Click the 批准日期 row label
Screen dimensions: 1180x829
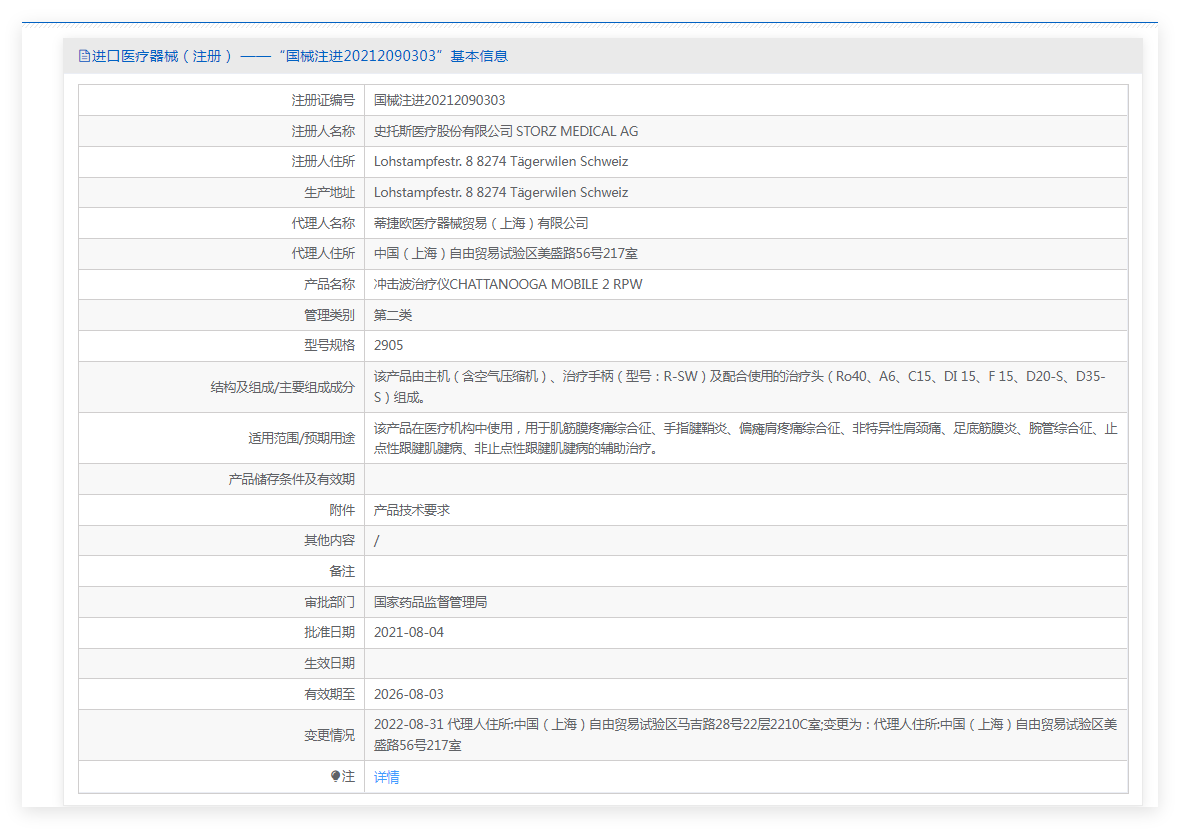(x=329, y=633)
